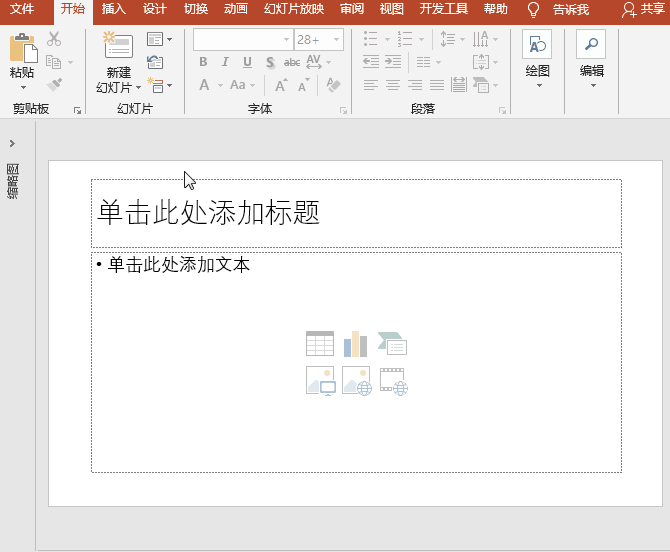Click Convert to SmartArt icon
The width and height of the screenshot is (670, 552).
point(481,85)
